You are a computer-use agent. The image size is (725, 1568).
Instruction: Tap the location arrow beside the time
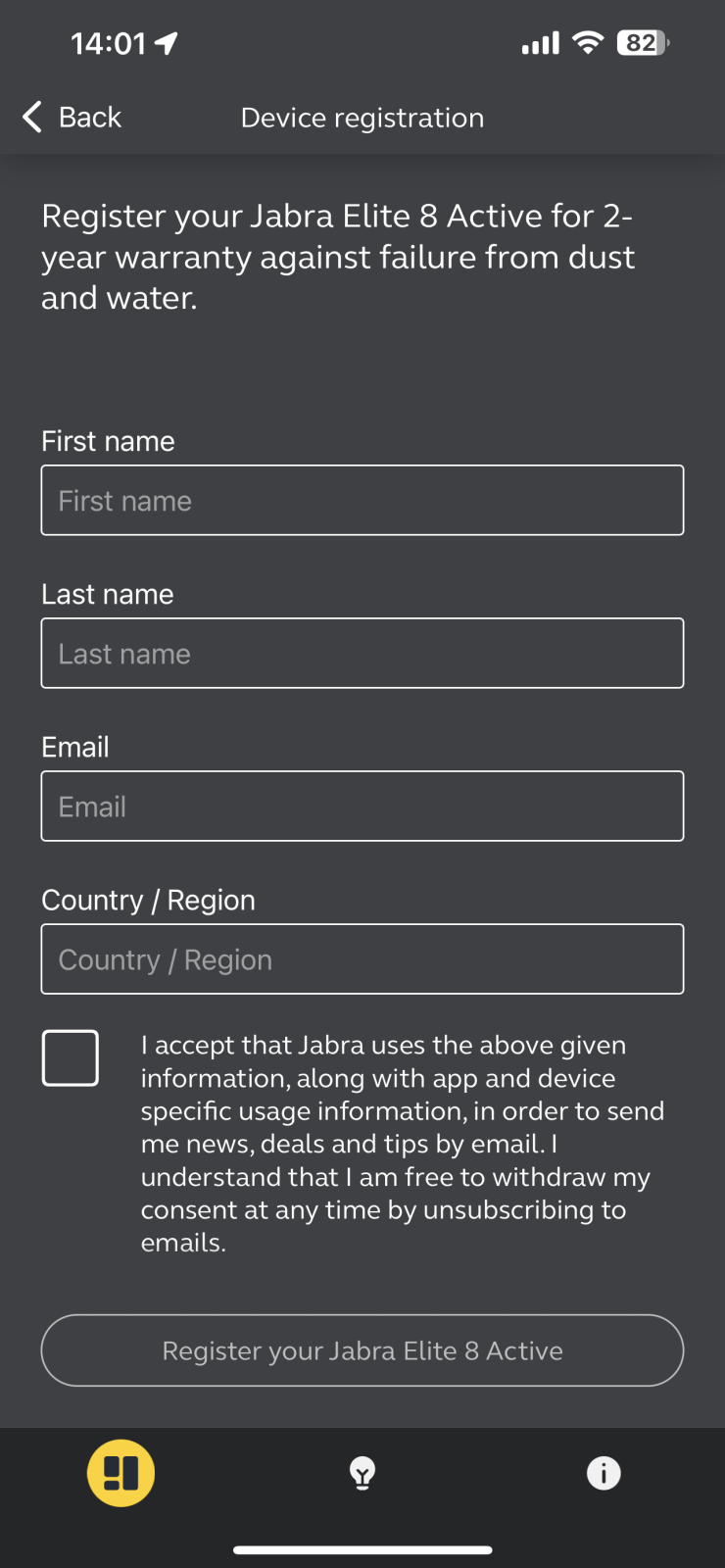click(167, 43)
